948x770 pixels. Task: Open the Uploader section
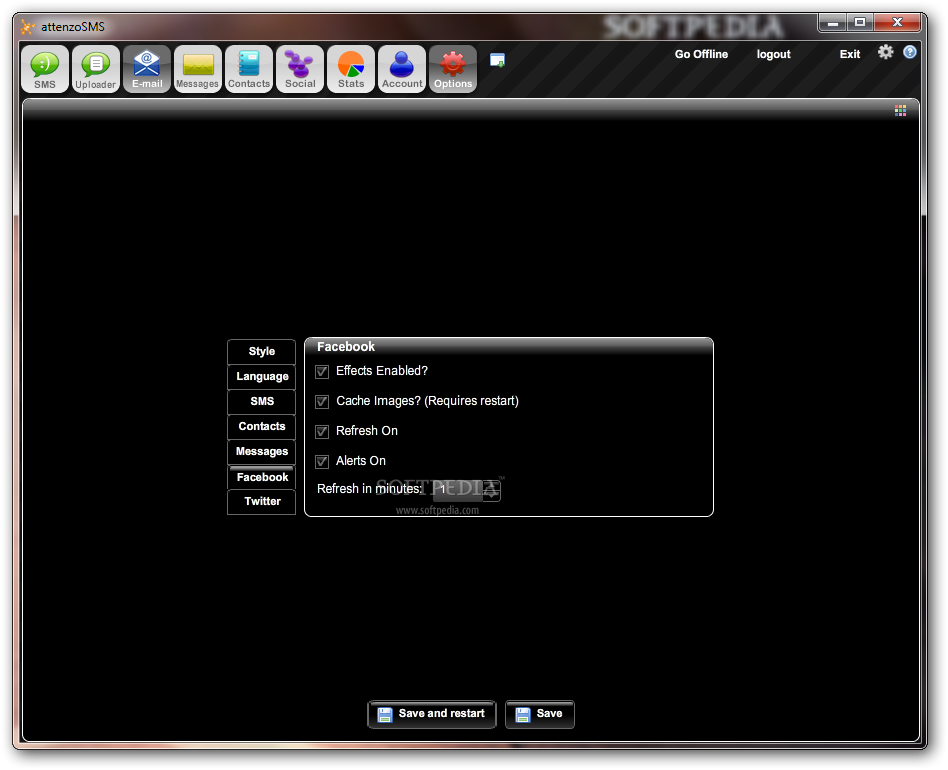[96, 69]
